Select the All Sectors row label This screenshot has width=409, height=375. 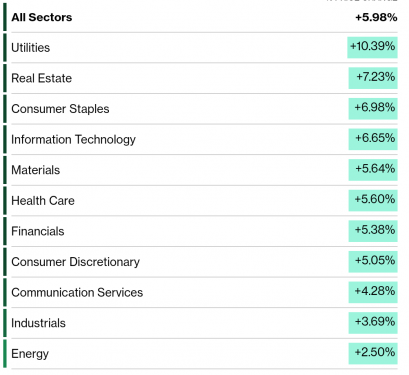point(42,17)
